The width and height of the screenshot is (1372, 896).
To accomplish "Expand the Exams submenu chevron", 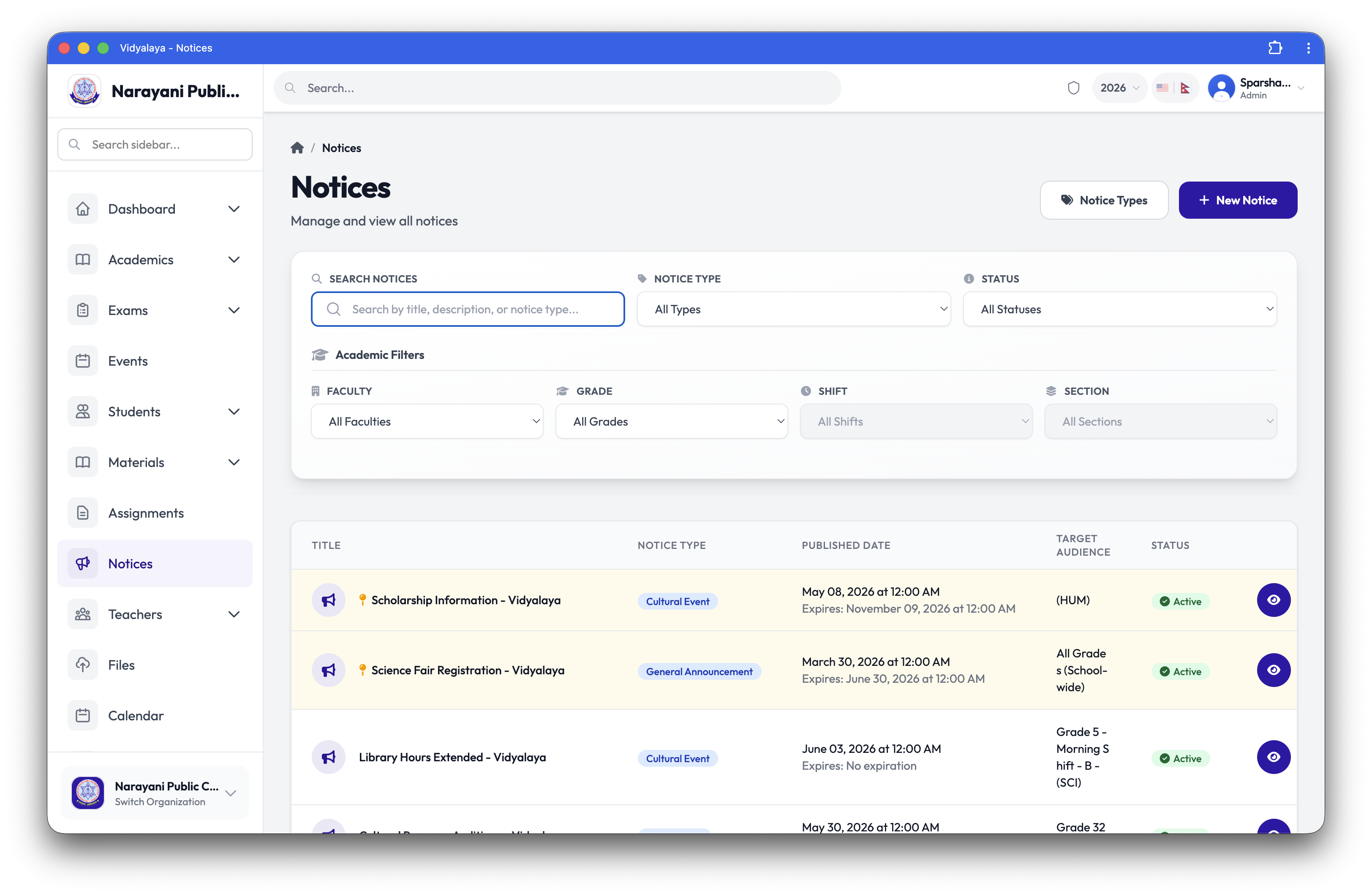I will [234, 311].
